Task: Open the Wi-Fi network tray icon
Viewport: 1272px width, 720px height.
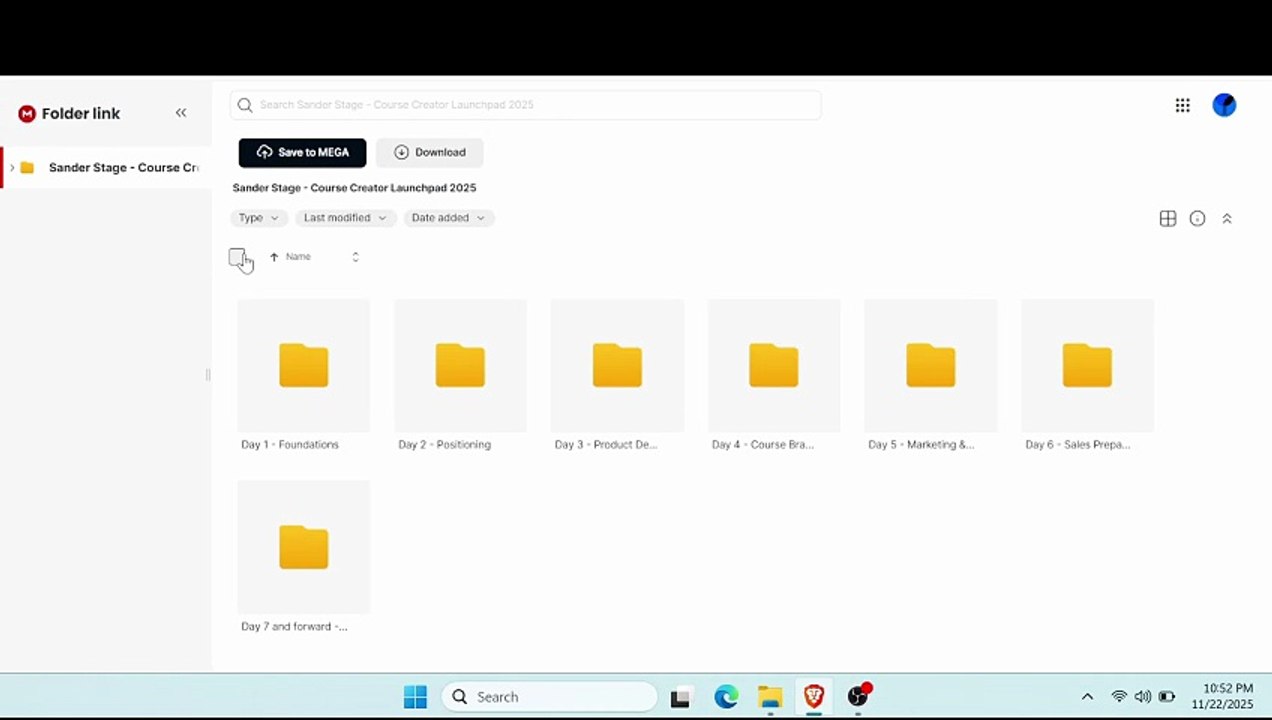Action: [1119, 697]
